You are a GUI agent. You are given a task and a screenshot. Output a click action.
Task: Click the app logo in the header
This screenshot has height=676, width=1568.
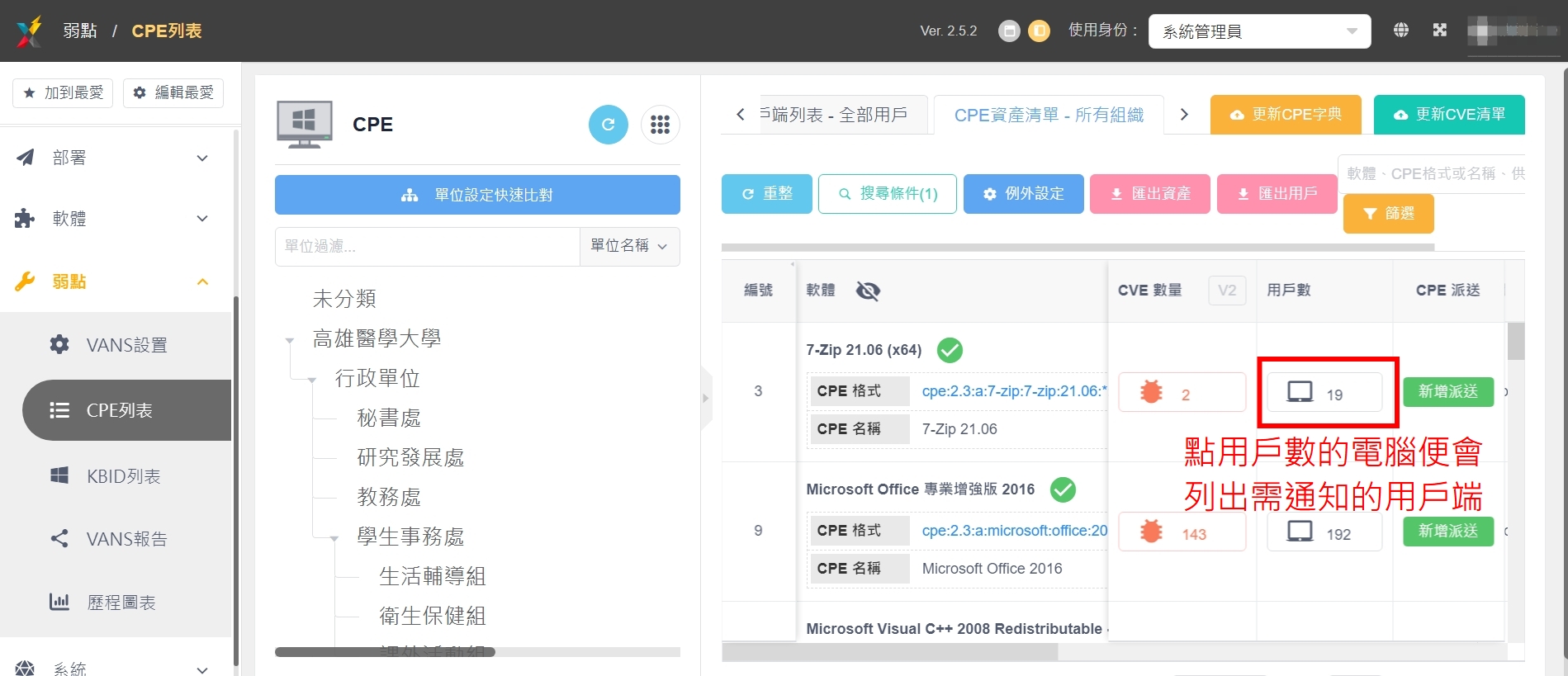(x=29, y=31)
